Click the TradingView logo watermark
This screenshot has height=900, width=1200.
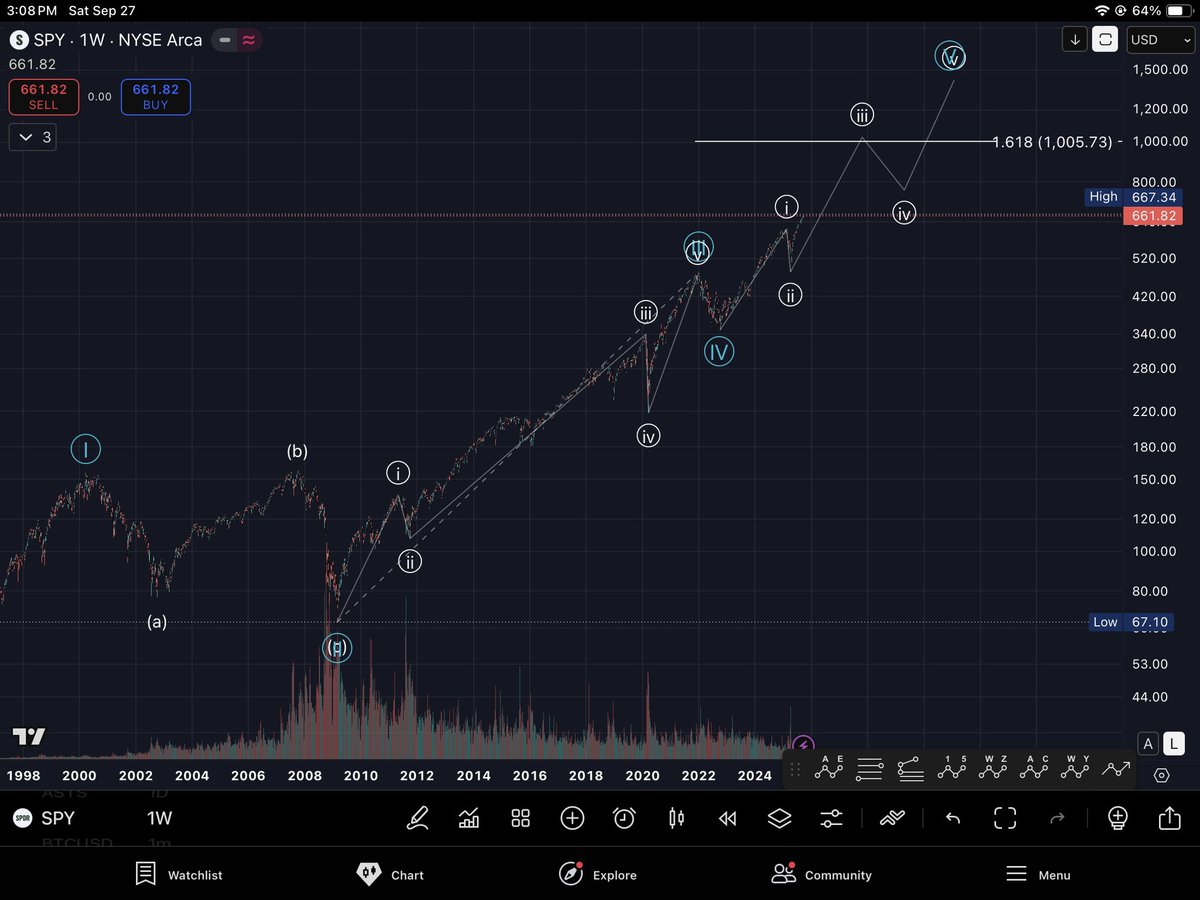(27, 737)
